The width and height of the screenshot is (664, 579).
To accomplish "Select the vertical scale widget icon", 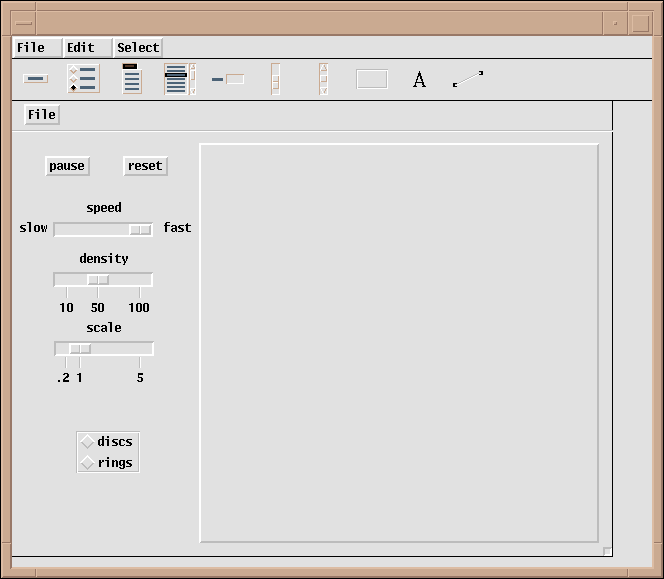I will (275, 79).
